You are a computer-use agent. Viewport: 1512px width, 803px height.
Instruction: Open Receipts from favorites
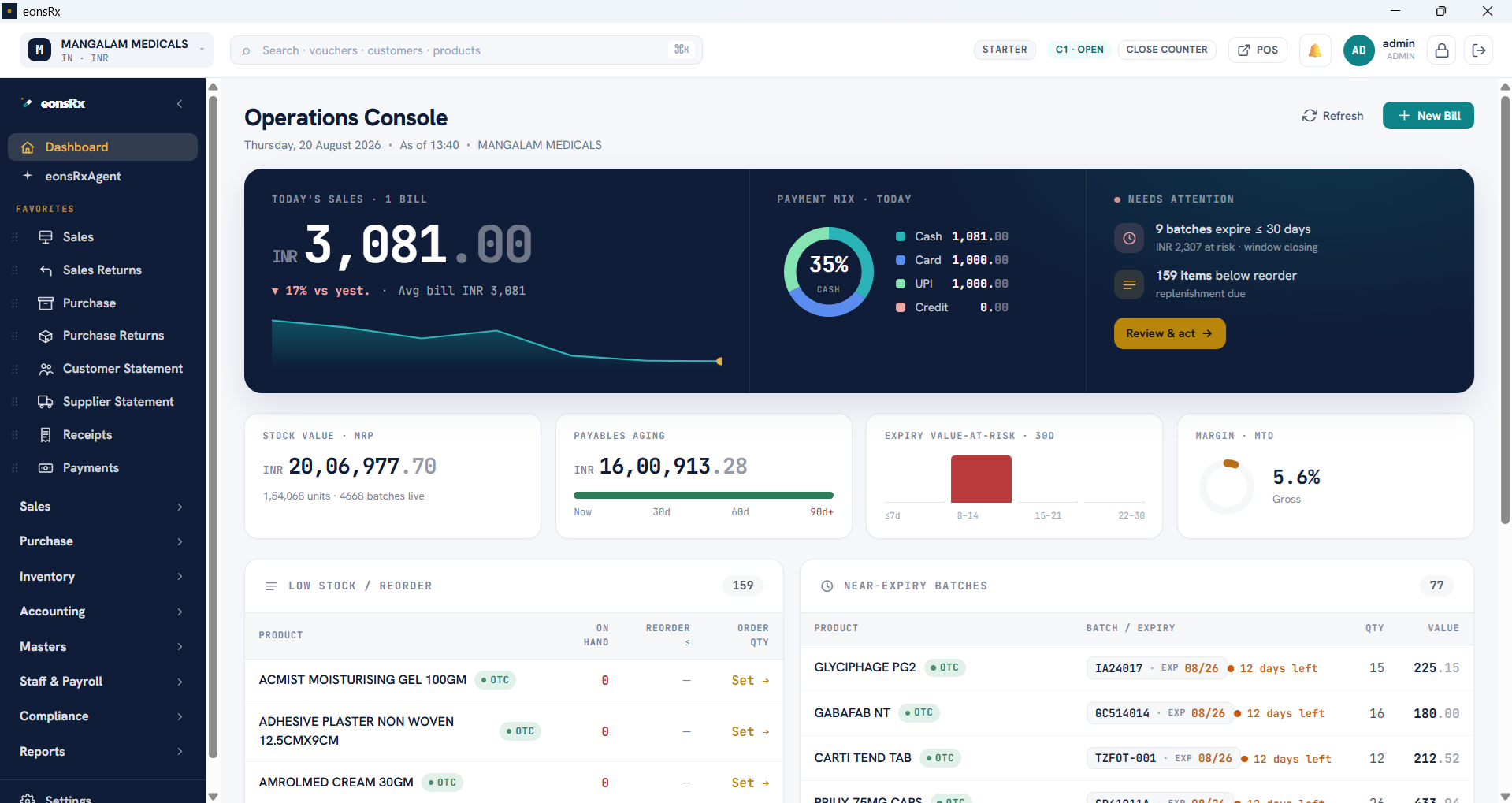(102, 435)
